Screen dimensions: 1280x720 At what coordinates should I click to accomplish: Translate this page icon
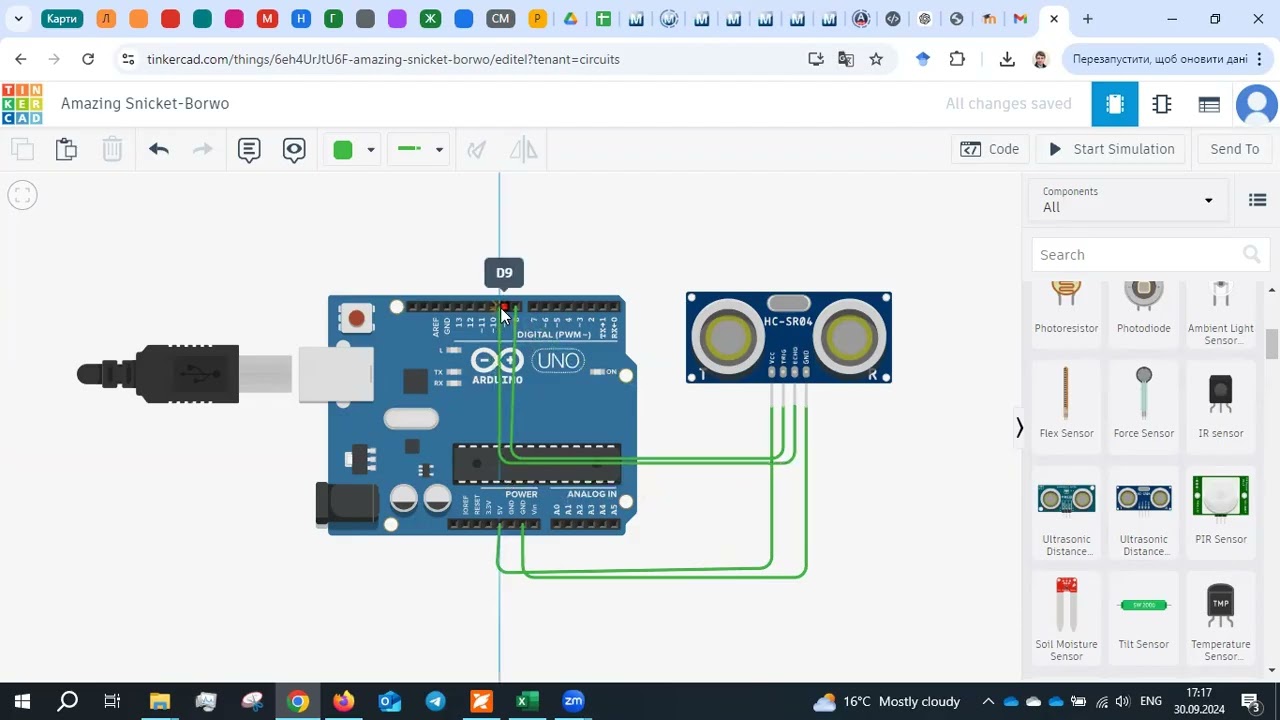[846, 59]
